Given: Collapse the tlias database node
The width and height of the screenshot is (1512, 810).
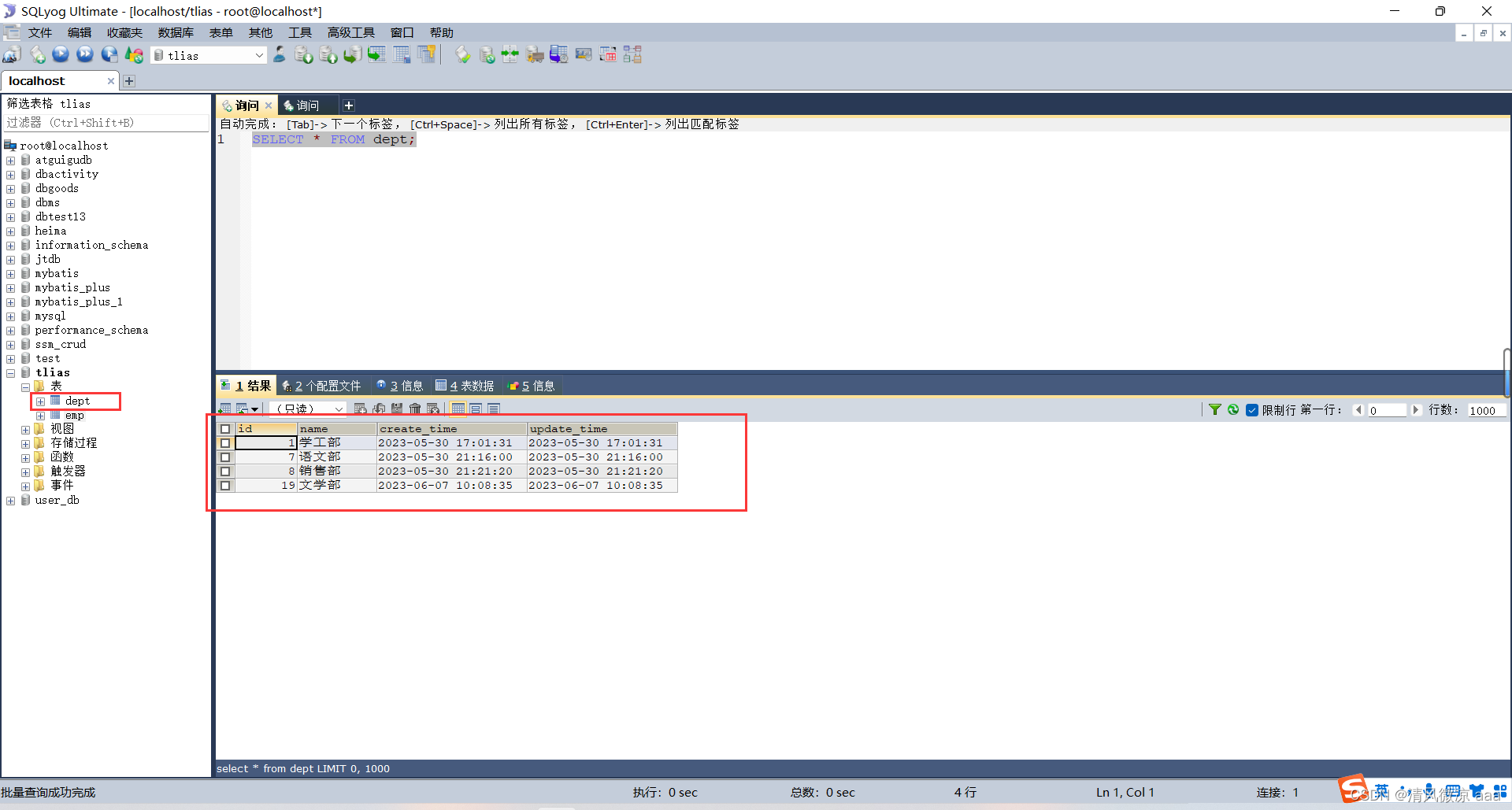Looking at the screenshot, I should [x=11, y=373].
